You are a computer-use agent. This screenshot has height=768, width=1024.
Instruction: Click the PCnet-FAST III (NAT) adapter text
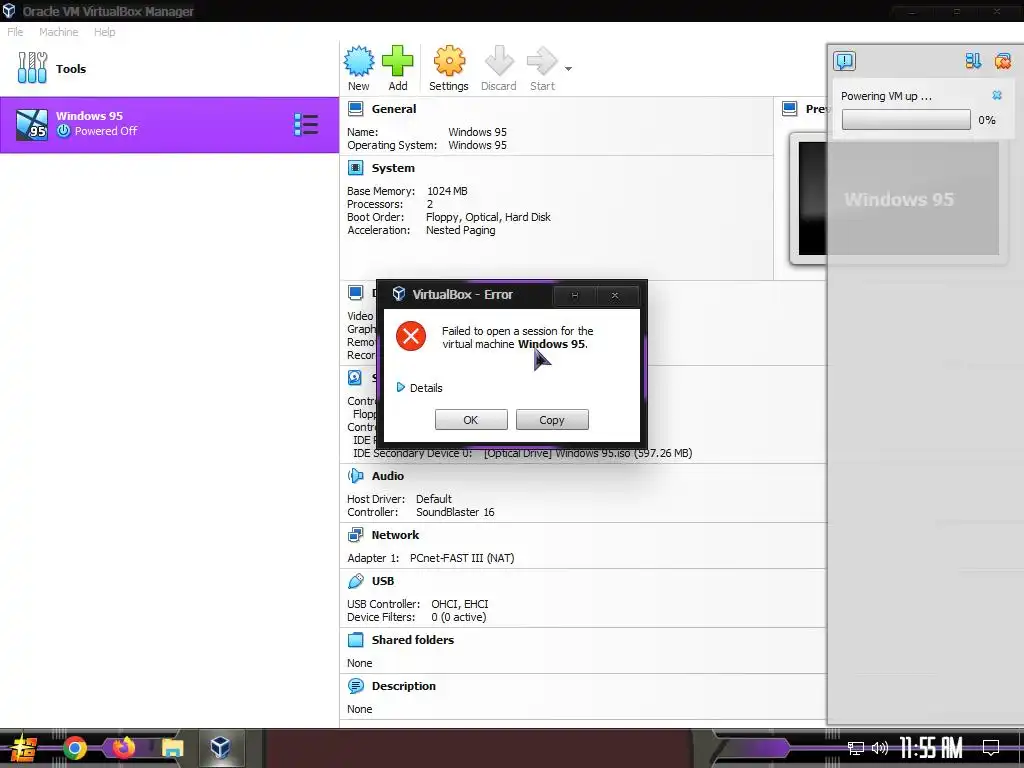[462, 558]
